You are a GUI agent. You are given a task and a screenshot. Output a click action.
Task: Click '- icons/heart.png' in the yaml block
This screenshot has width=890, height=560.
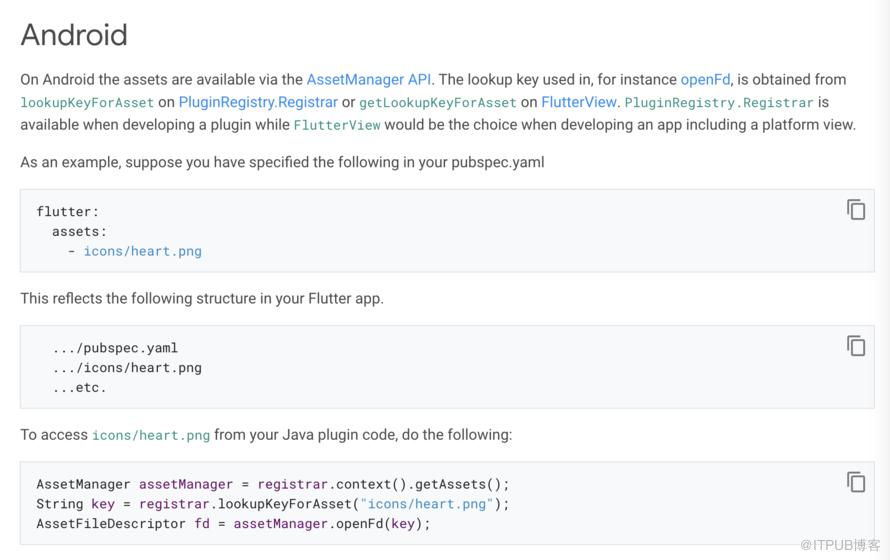[x=135, y=251]
